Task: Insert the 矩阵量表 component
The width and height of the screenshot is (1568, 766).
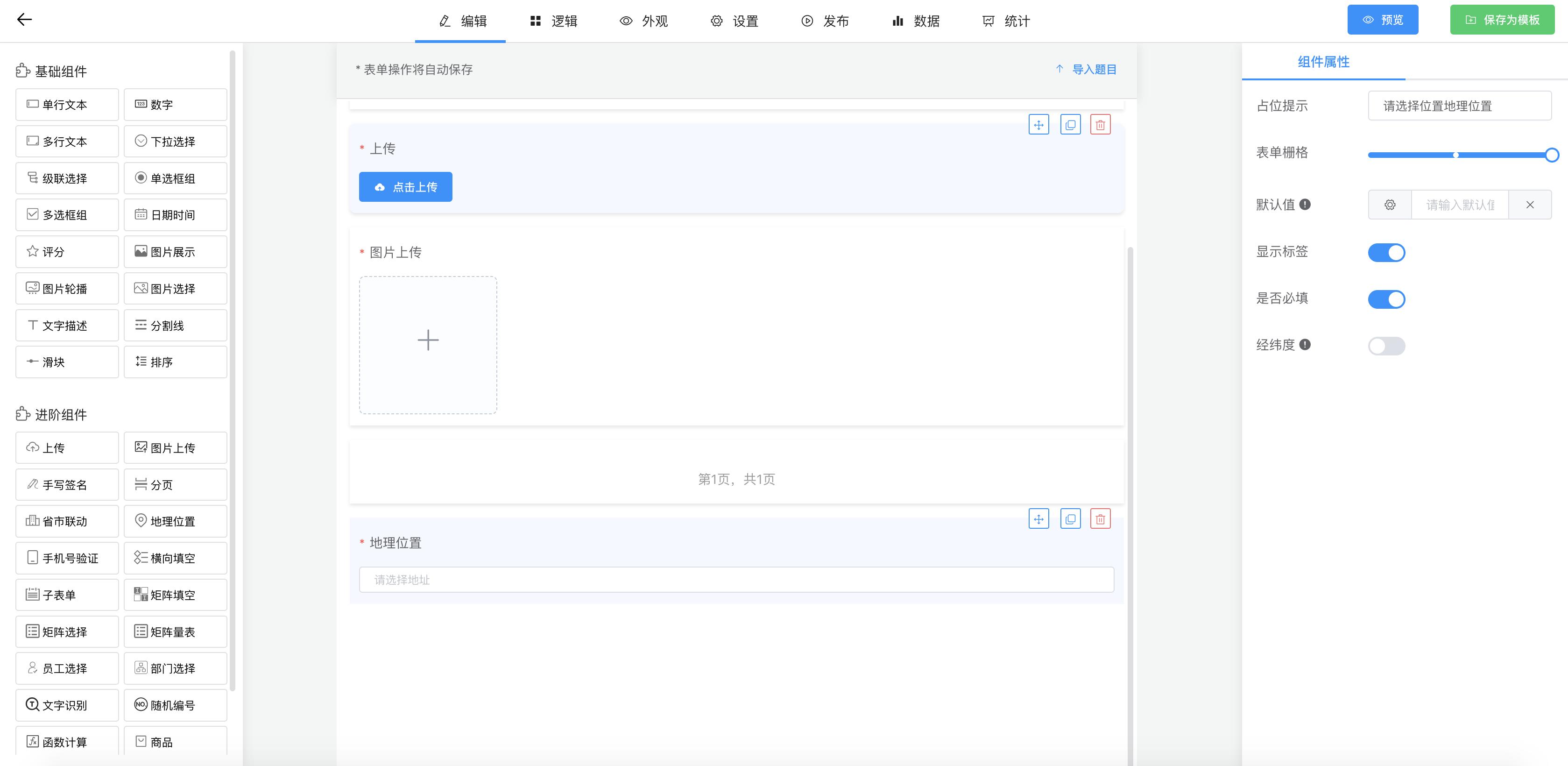Action: (x=175, y=631)
